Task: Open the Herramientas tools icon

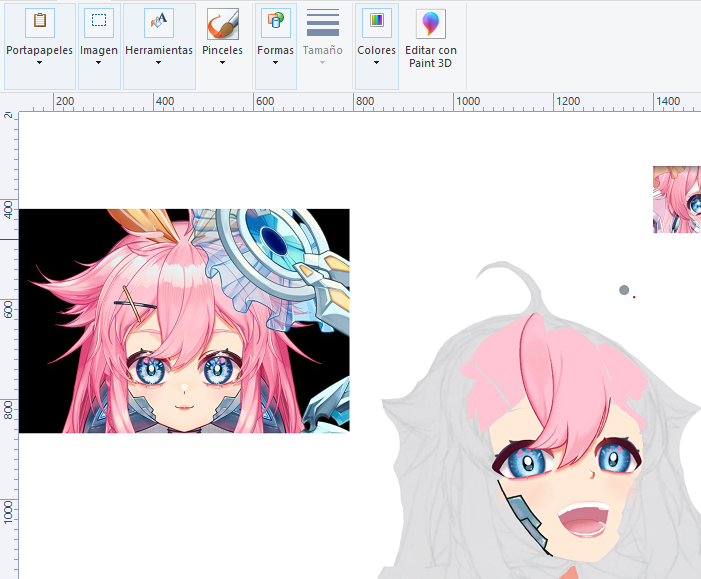Action: point(159,23)
